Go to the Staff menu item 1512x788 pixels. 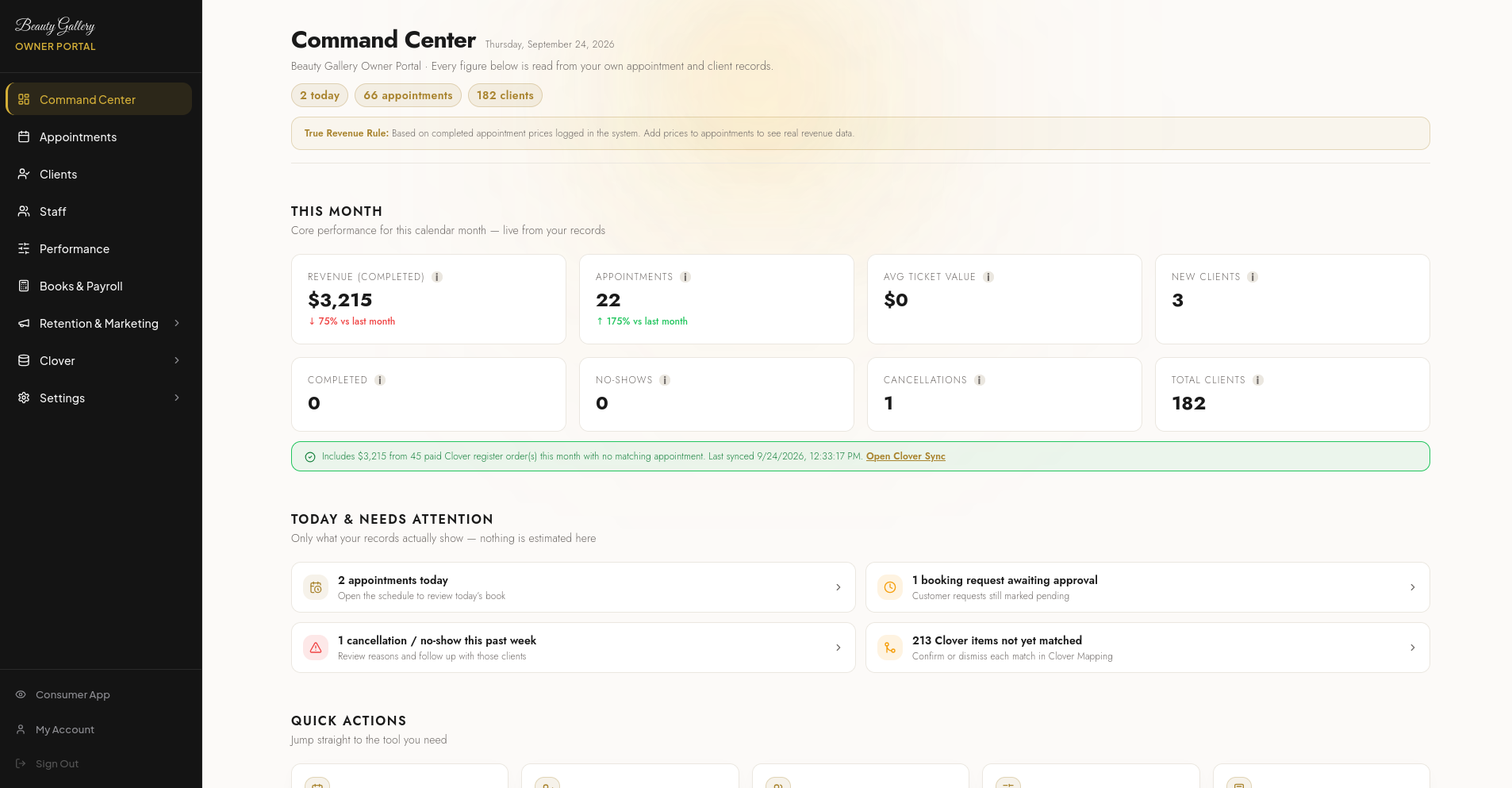coord(98,211)
